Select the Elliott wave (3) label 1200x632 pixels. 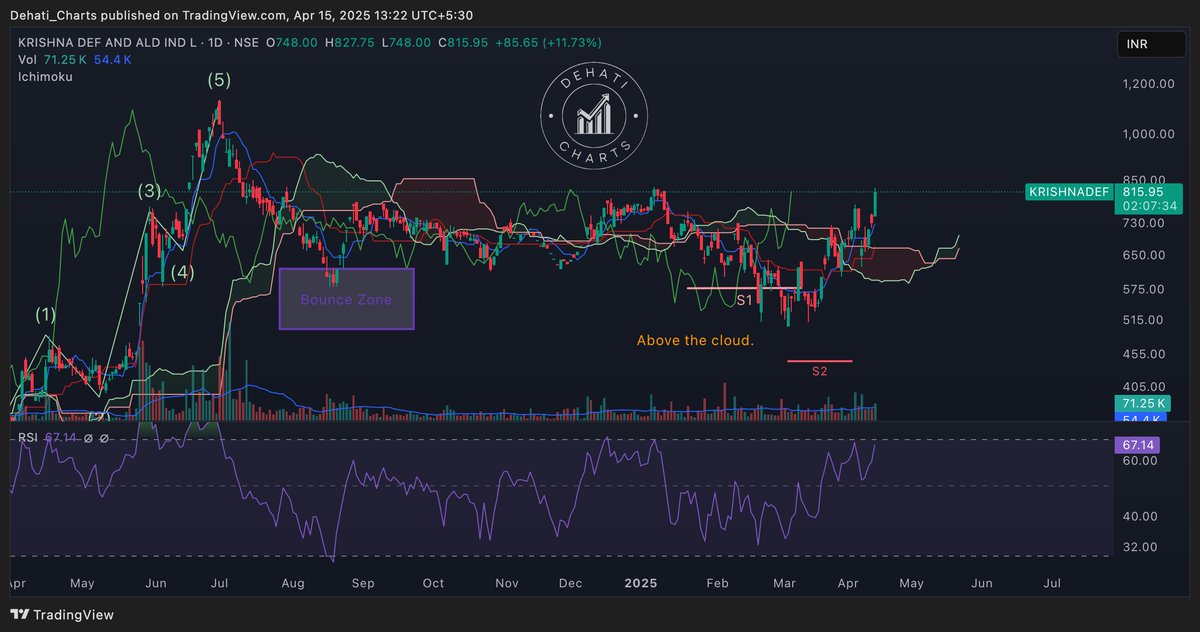click(149, 191)
